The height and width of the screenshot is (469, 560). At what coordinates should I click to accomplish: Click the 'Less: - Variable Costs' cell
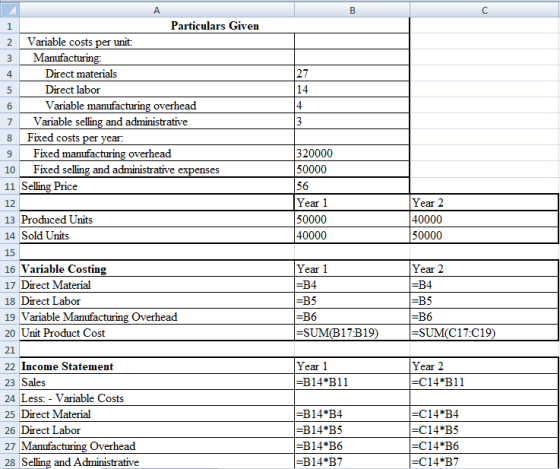(157, 398)
